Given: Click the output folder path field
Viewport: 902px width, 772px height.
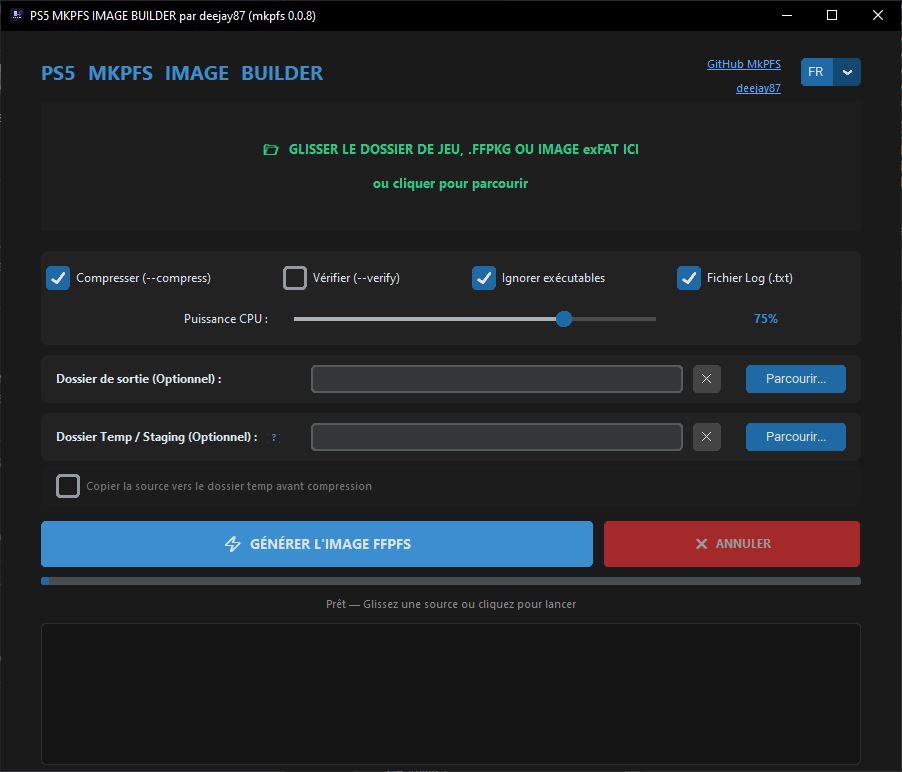Looking at the screenshot, I should coord(497,379).
